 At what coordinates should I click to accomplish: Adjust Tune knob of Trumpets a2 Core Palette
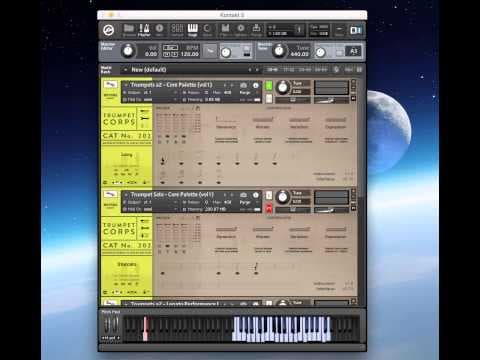pyautogui.click(x=283, y=87)
